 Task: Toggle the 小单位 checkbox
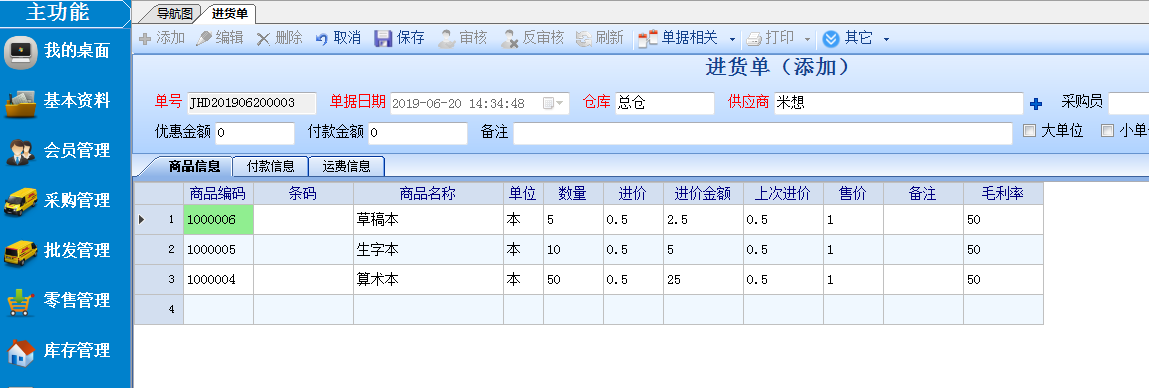coord(1107,131)
